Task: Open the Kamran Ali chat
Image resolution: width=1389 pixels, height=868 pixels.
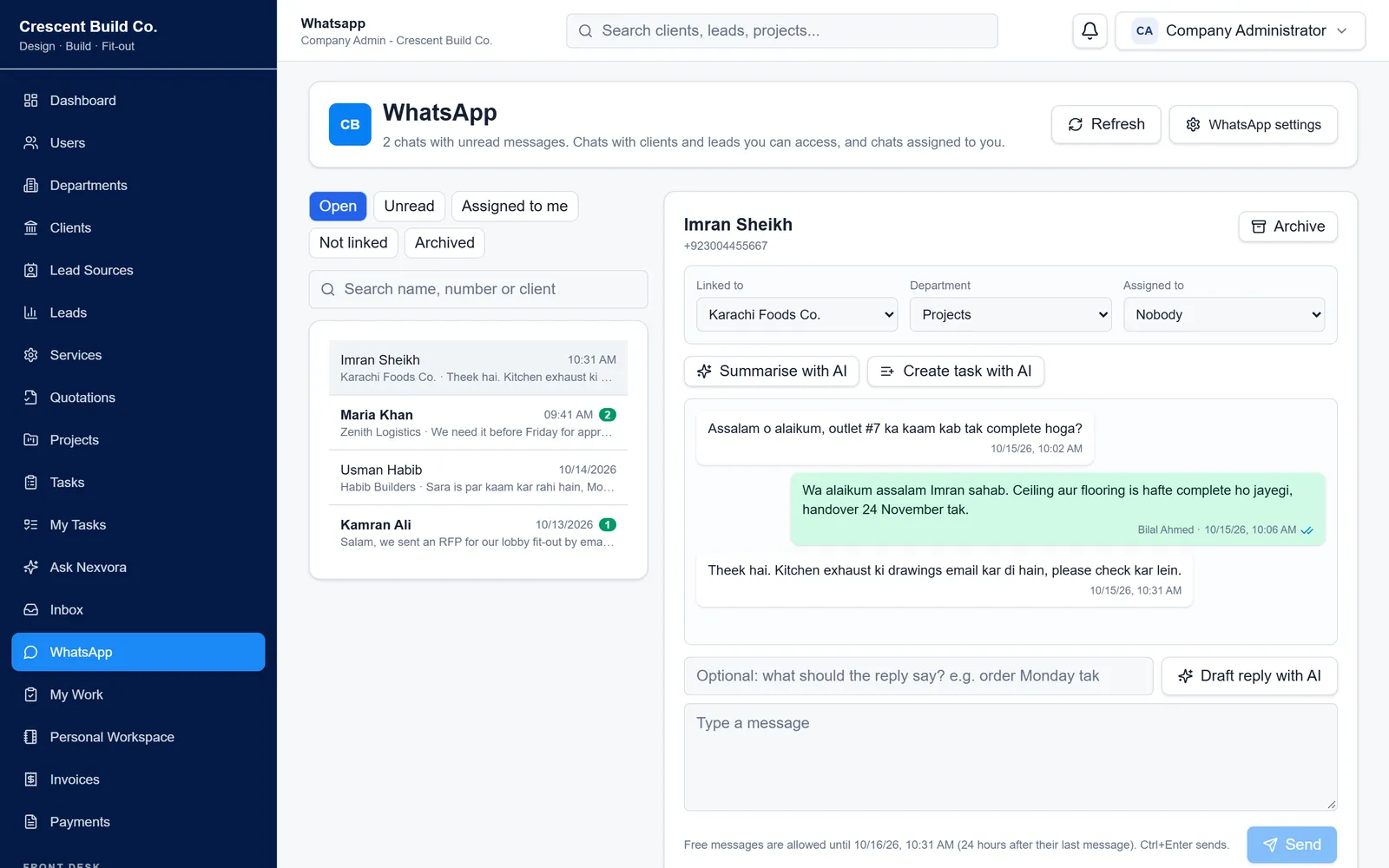Action: coord(478,533)
